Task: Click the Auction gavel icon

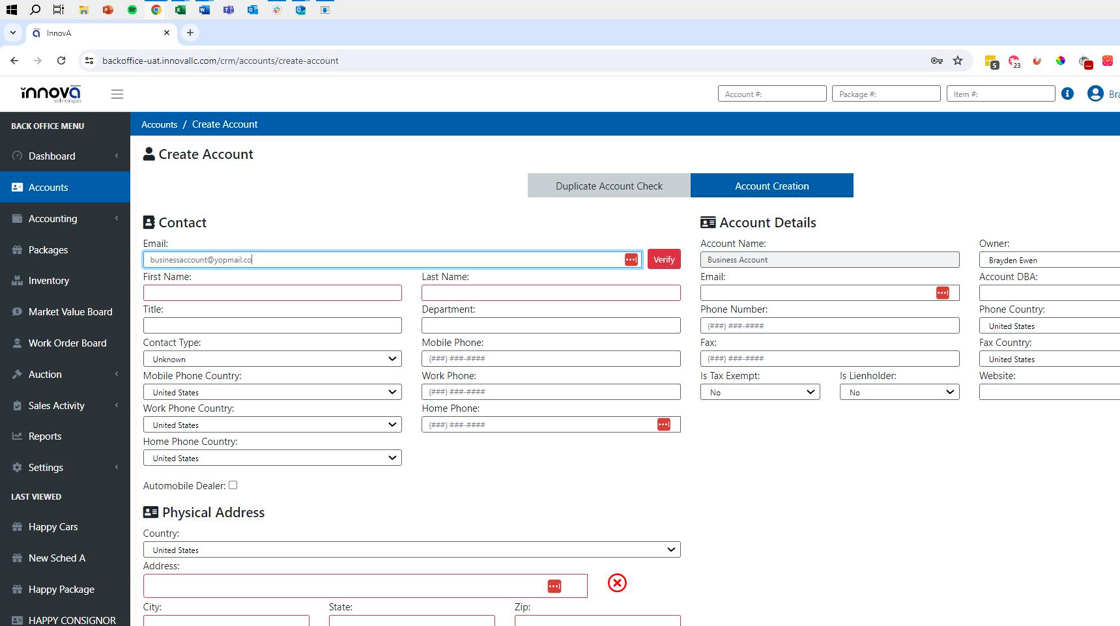Action: tap(17, 374)
